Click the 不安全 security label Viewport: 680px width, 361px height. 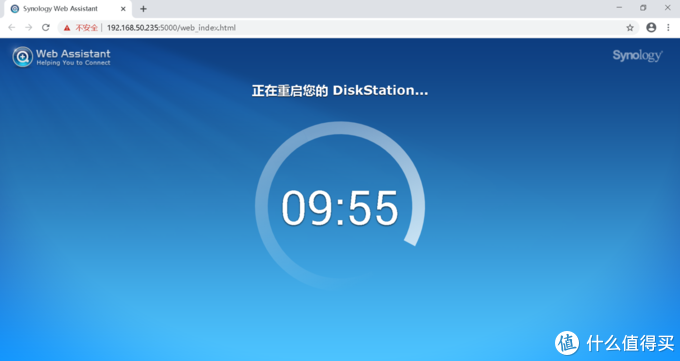pyautogui.click(x=86, y=28)
